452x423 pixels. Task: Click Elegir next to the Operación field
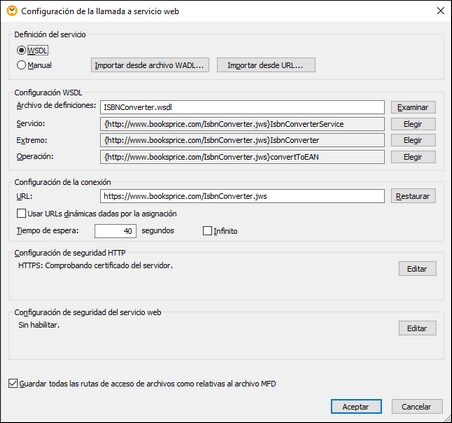click(x=413, y=157)
